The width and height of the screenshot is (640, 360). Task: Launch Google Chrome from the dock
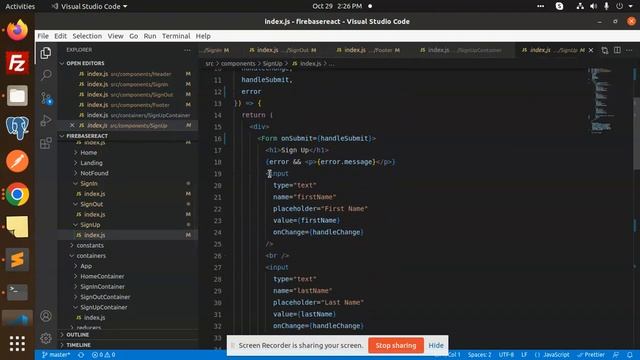(17, 194)
